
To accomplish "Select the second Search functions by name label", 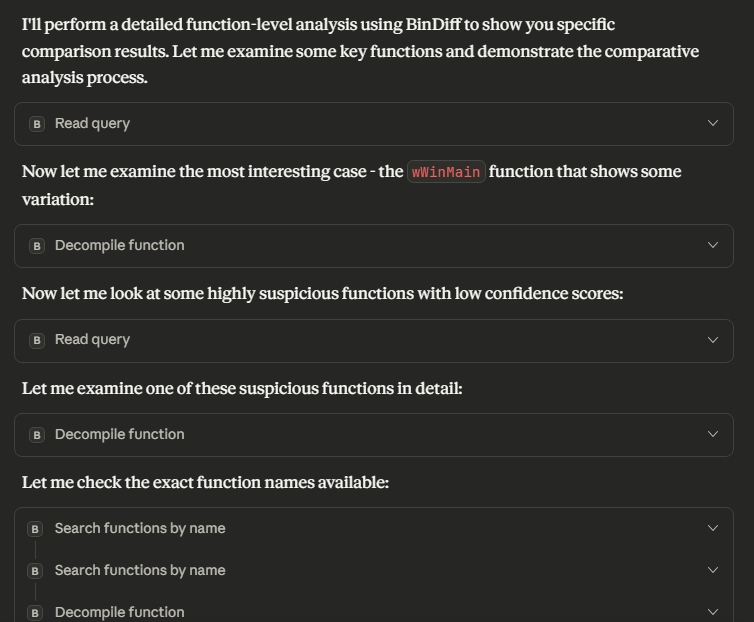I will click(140, 571).
